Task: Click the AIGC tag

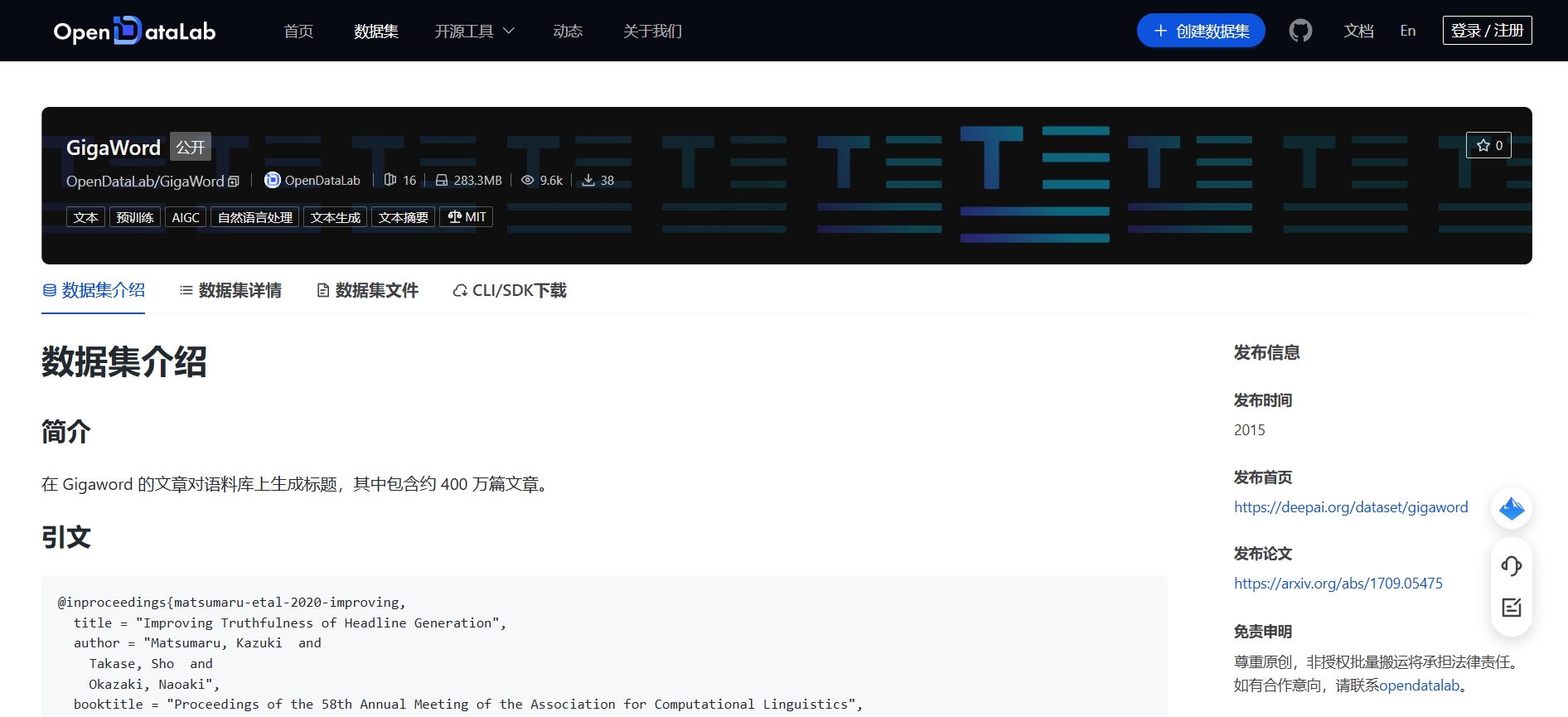Action: [186, 217]
